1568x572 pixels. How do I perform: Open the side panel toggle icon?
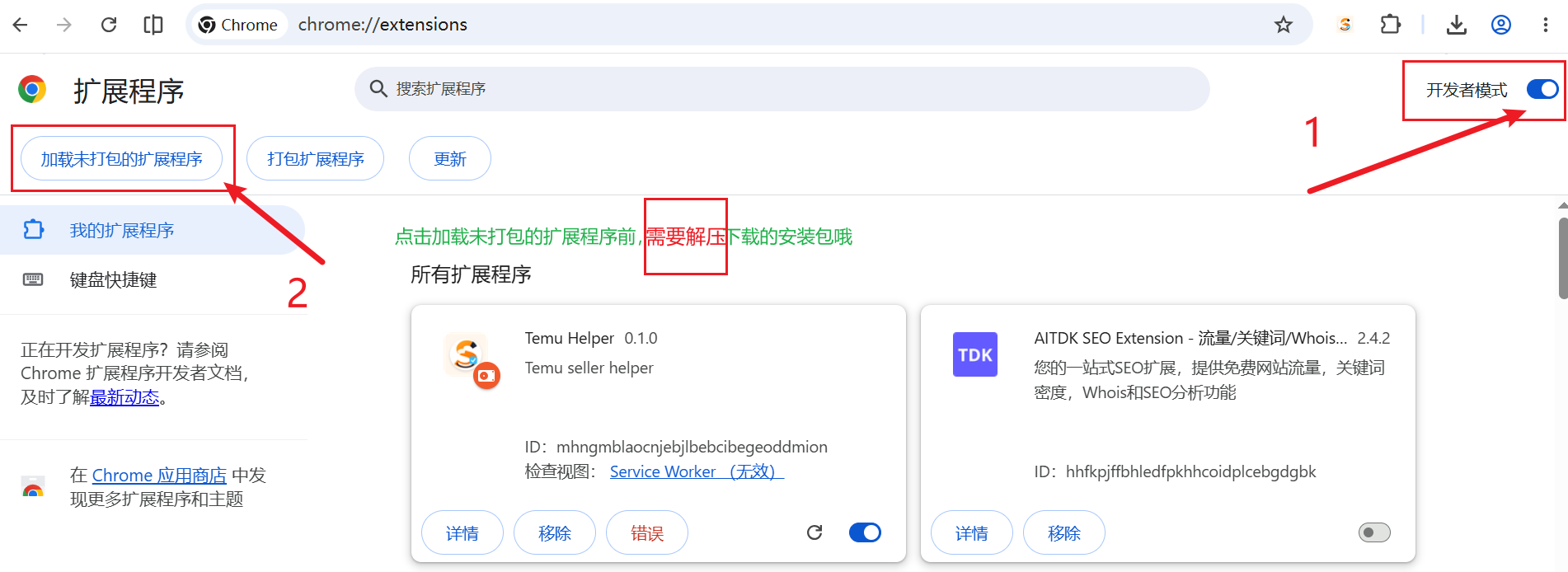[153, 25]
